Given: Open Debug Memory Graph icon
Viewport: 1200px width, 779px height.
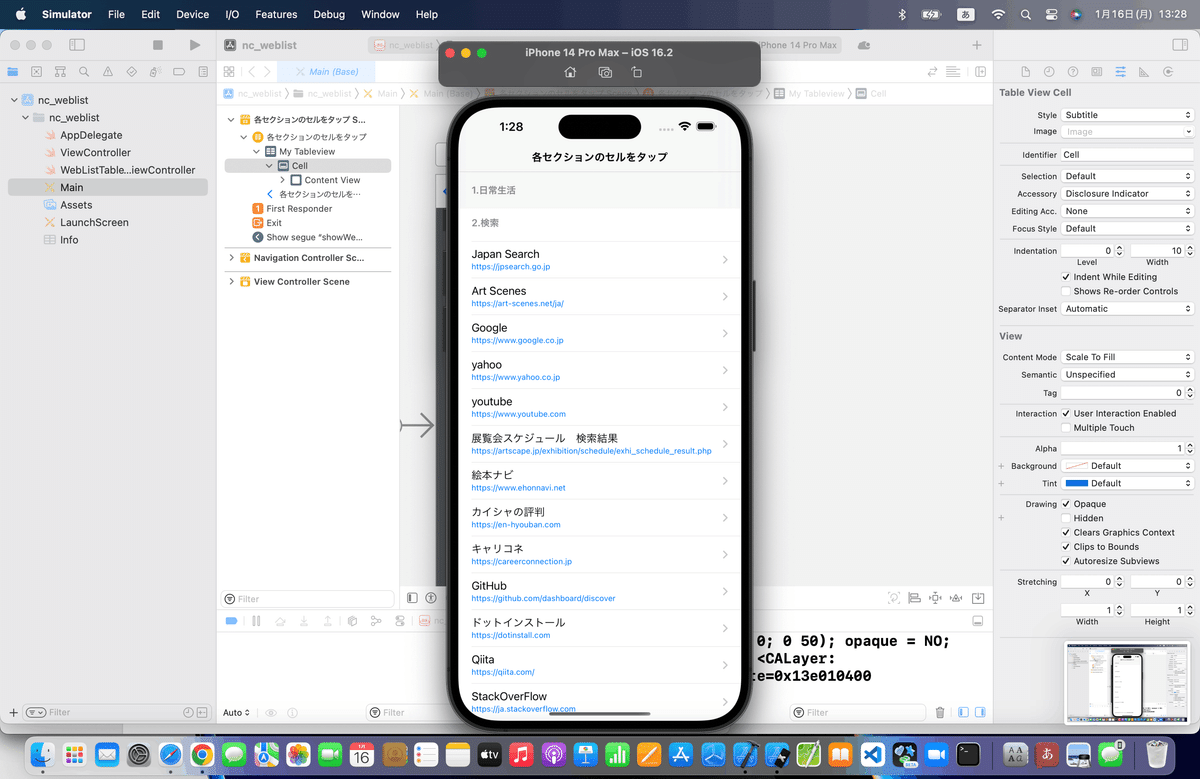Looking at the screenshot, I should 376,621.
